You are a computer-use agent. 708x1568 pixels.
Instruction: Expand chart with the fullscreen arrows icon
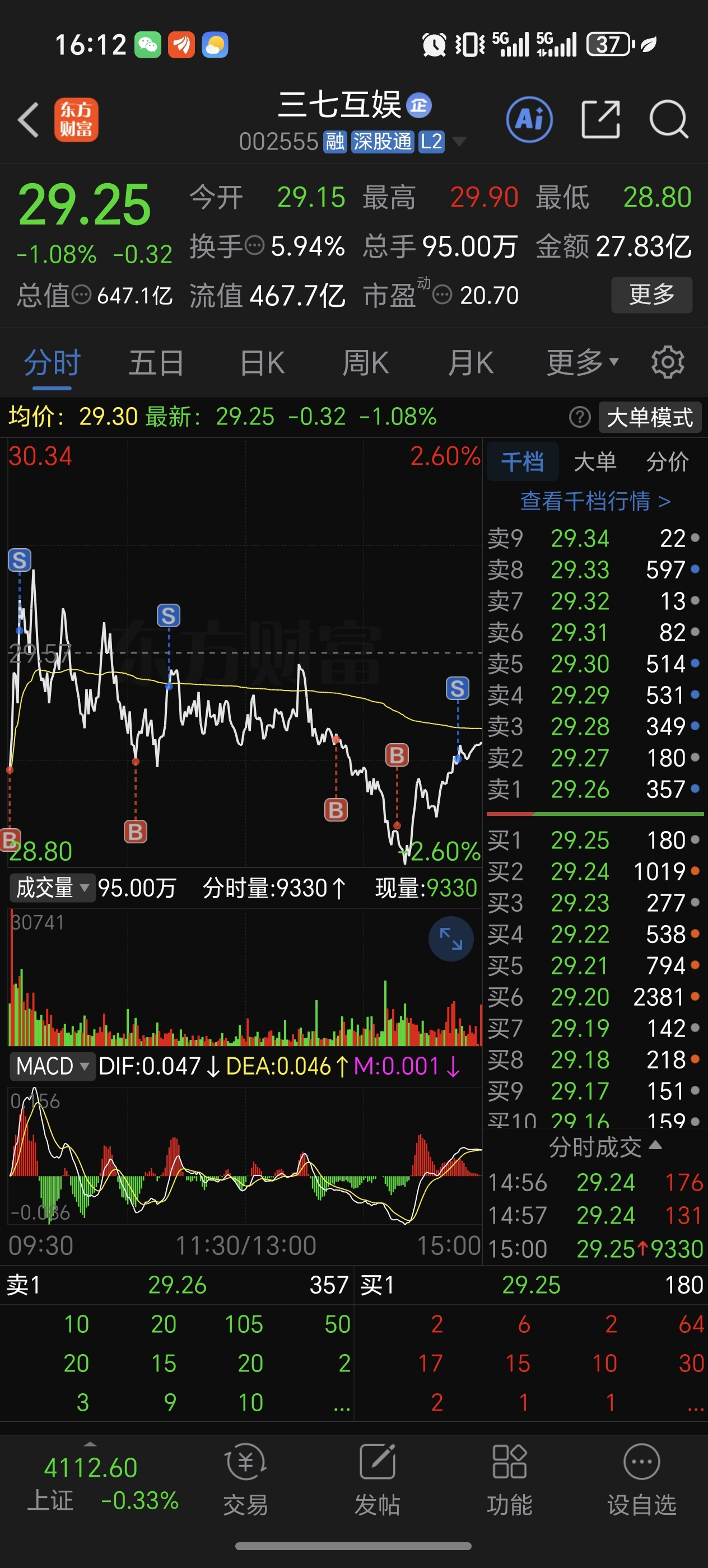click(451, 939)
